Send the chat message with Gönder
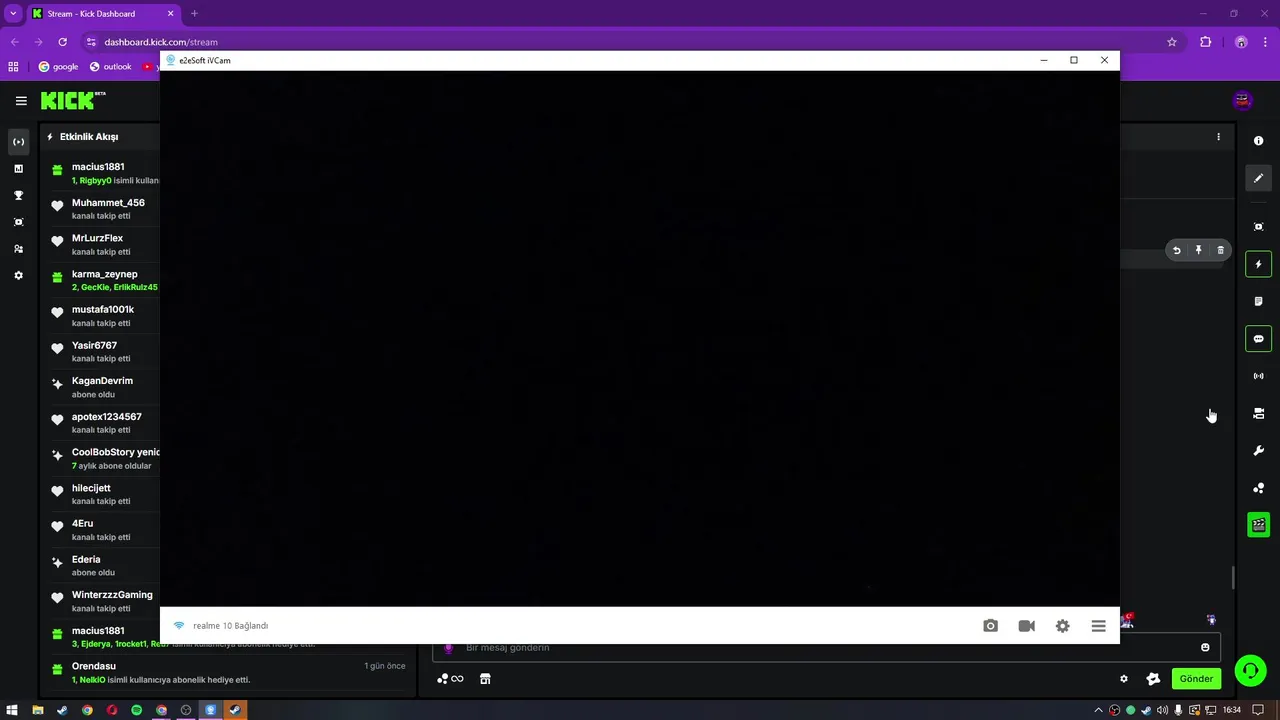This screenshot has height=720, width=1280. coord(1196,679)
